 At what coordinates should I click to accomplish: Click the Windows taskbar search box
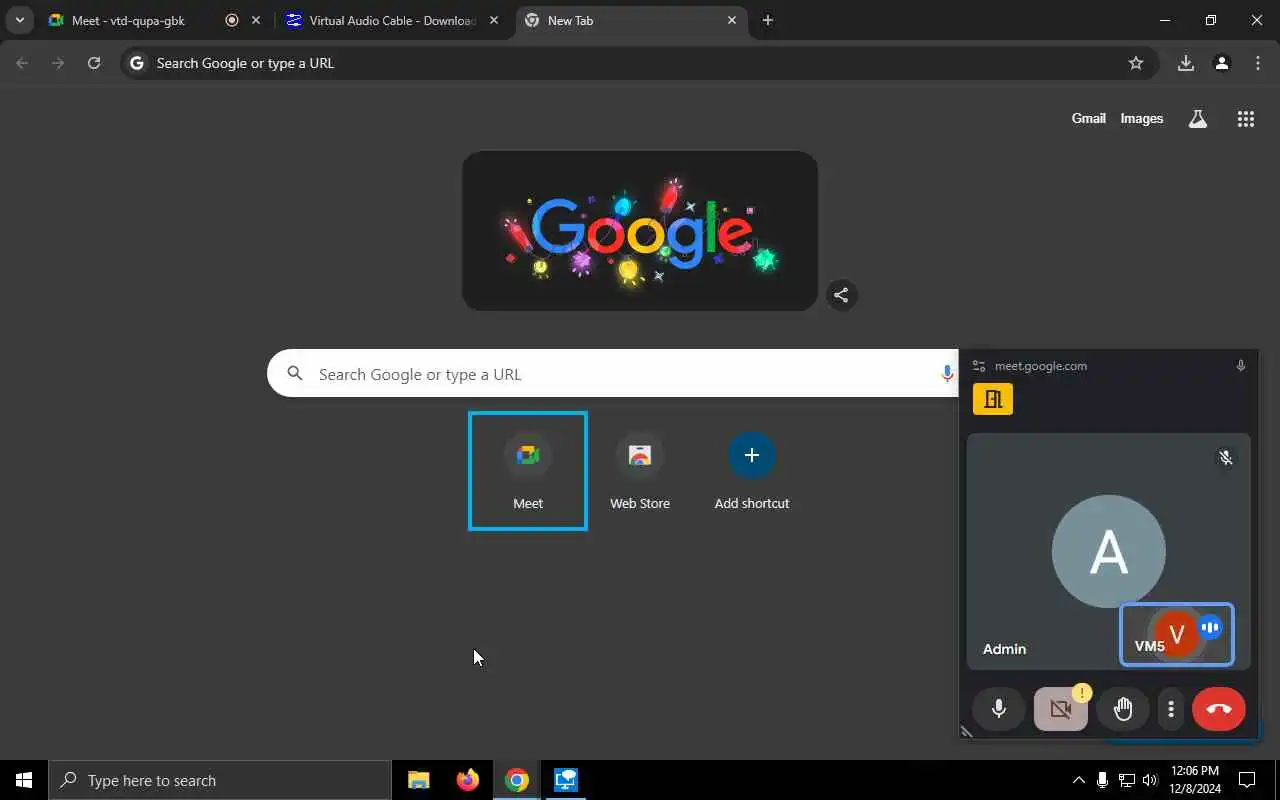[220, 780]
